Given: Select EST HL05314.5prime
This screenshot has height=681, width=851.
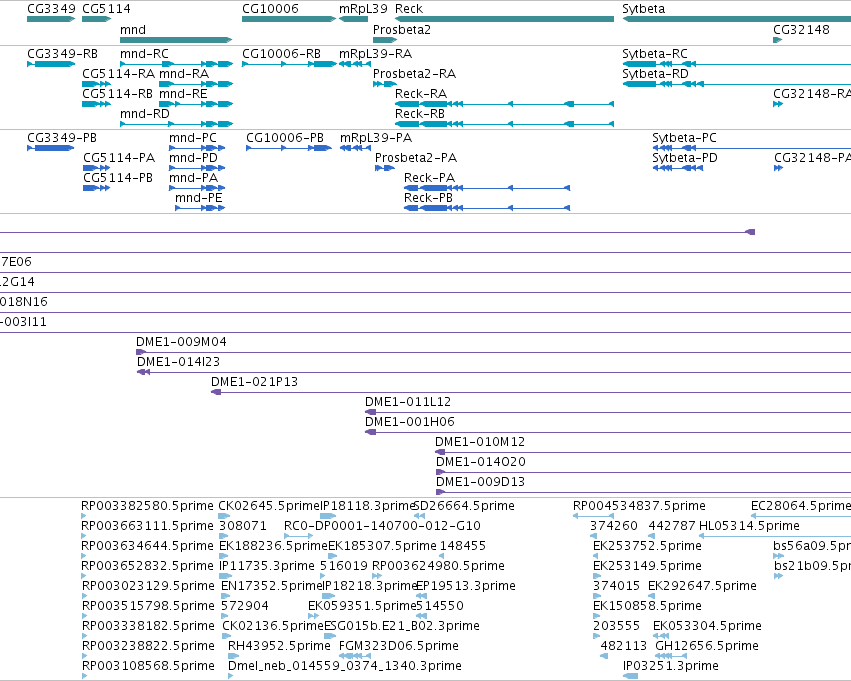Looking at the screenshot, I should point(749,526).
